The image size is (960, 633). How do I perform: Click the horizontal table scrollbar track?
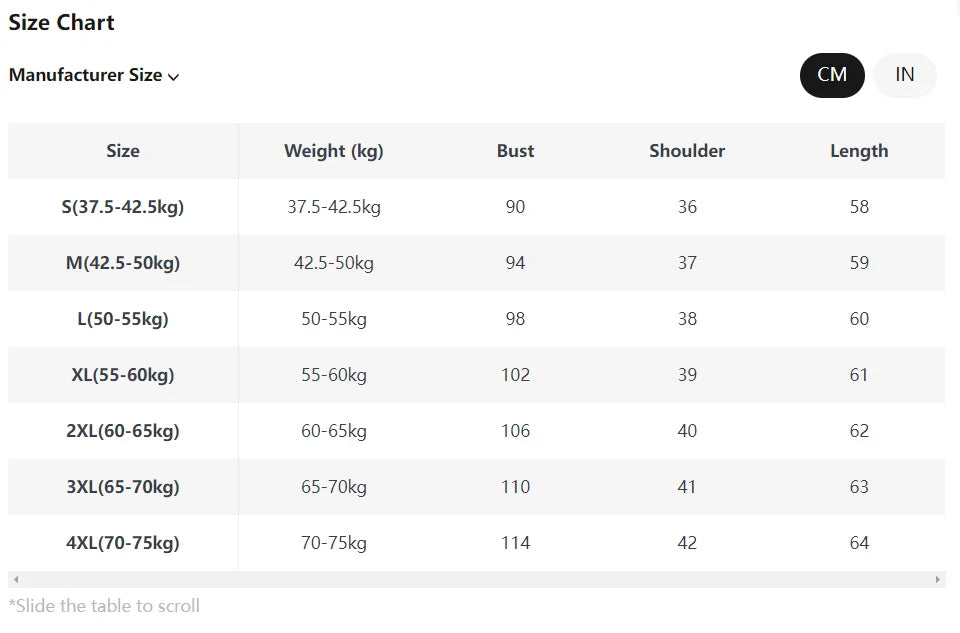click(476, 580)
